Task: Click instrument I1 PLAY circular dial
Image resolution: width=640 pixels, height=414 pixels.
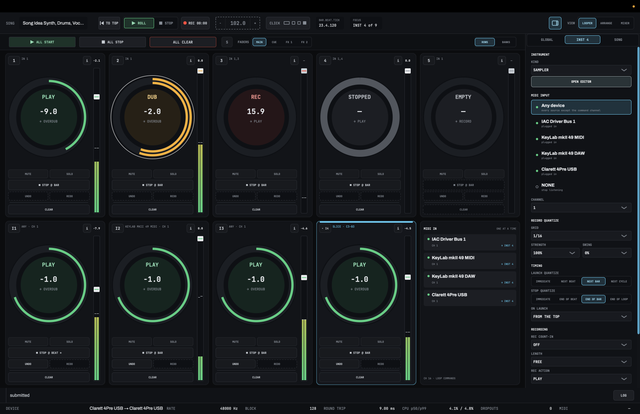Action: 49,285
